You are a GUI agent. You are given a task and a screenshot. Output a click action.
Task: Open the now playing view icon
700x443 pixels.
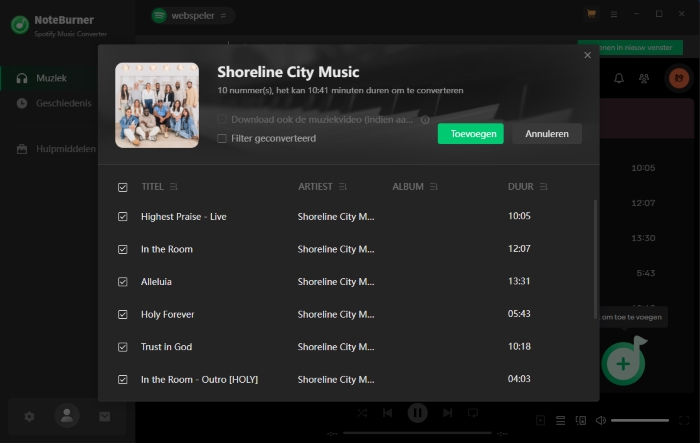(540, 420)
